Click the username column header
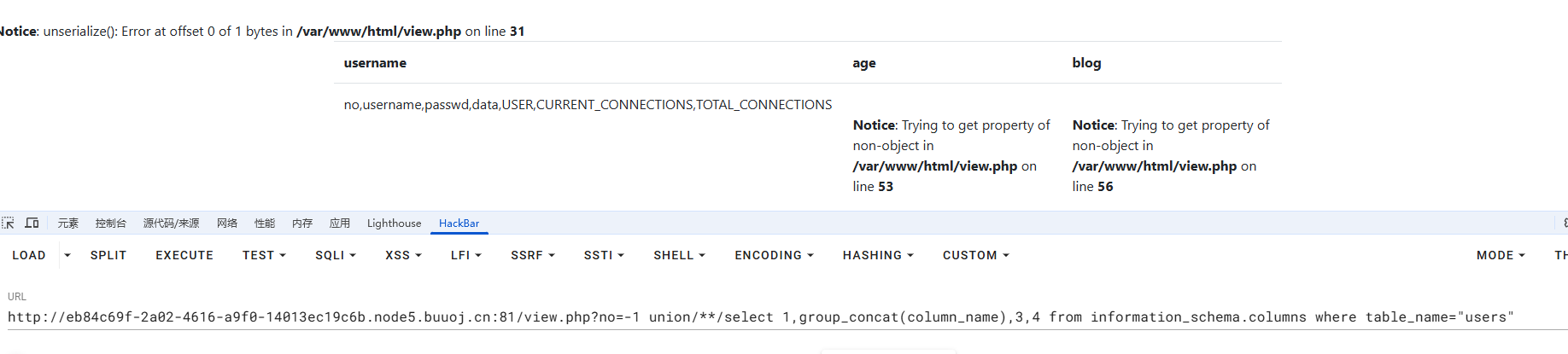 (375, 63)
